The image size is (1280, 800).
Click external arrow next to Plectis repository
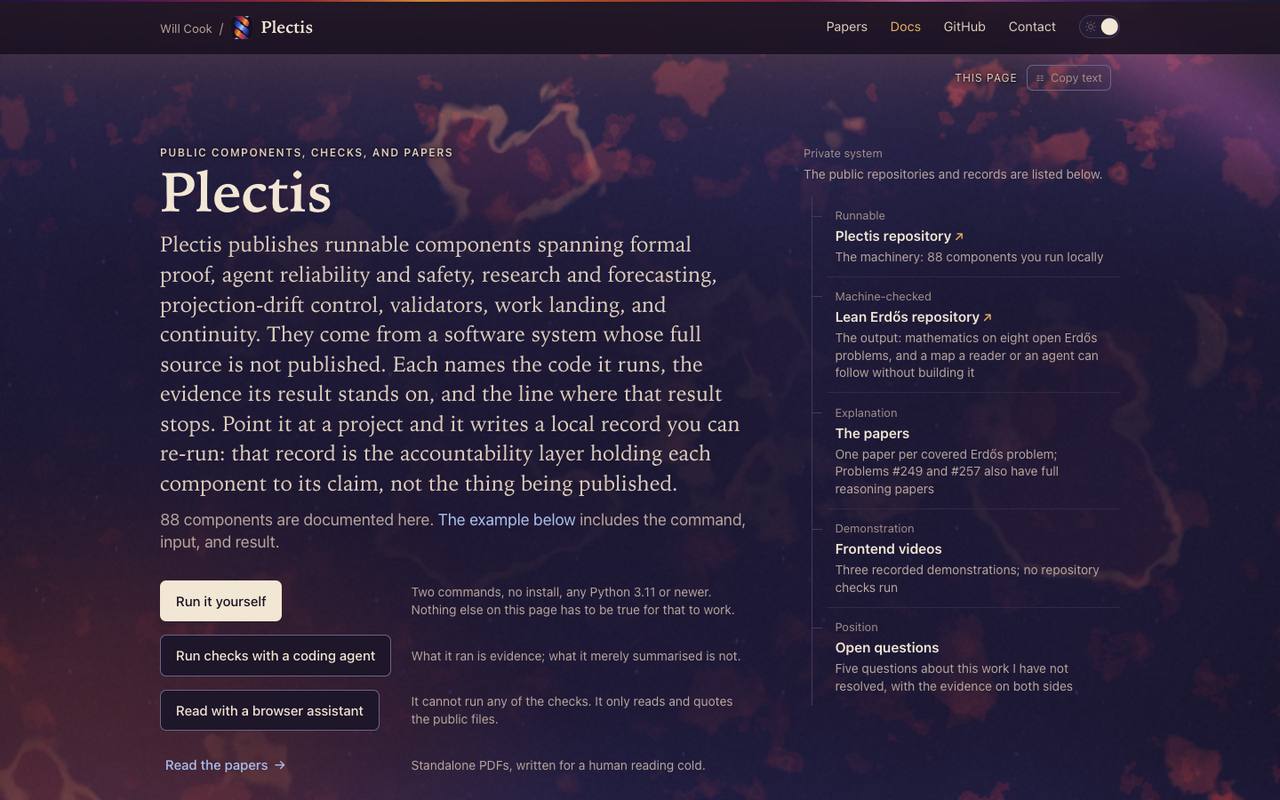[959, 237]
